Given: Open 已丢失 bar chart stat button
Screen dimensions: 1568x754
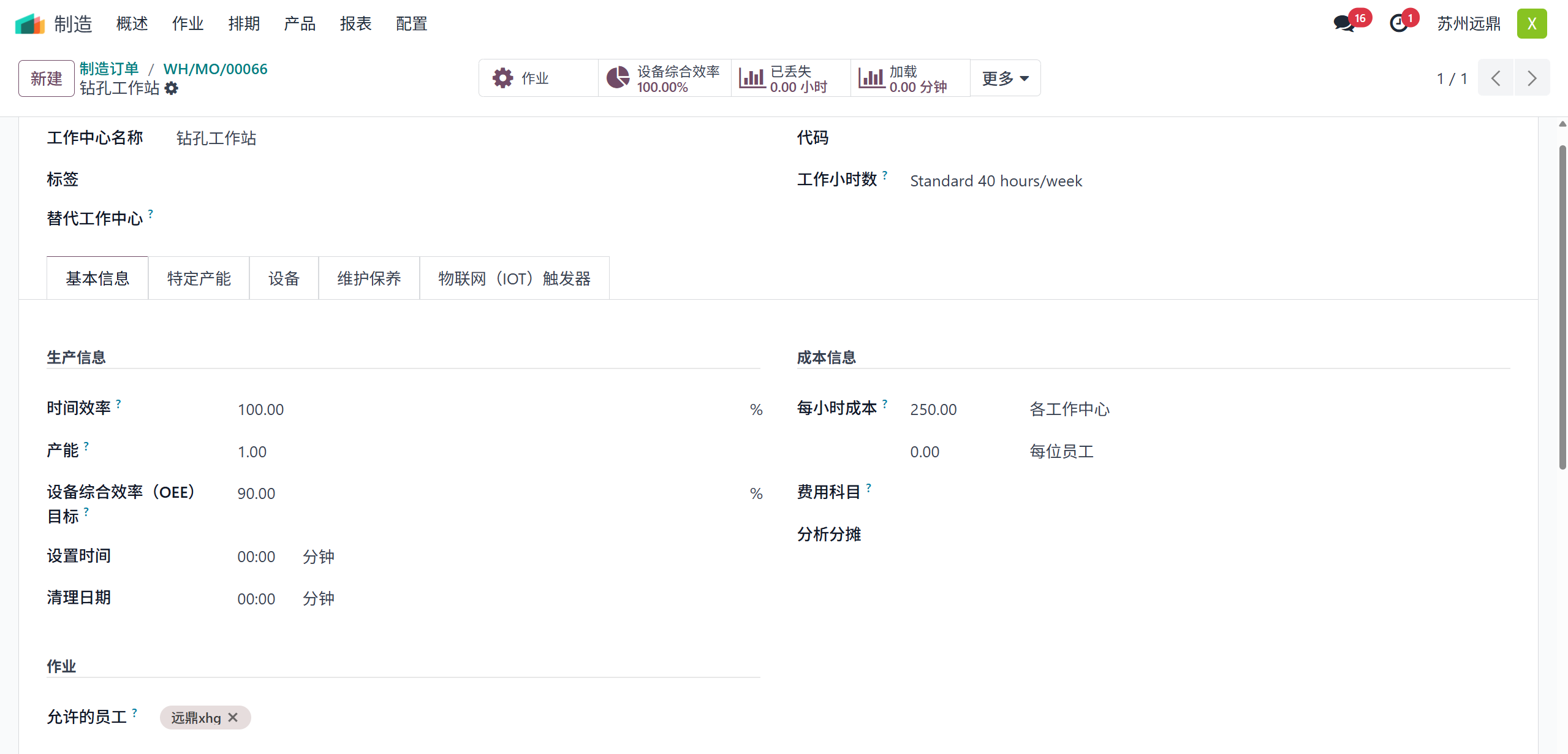Looking at the screenshot, I should [790, 78].
